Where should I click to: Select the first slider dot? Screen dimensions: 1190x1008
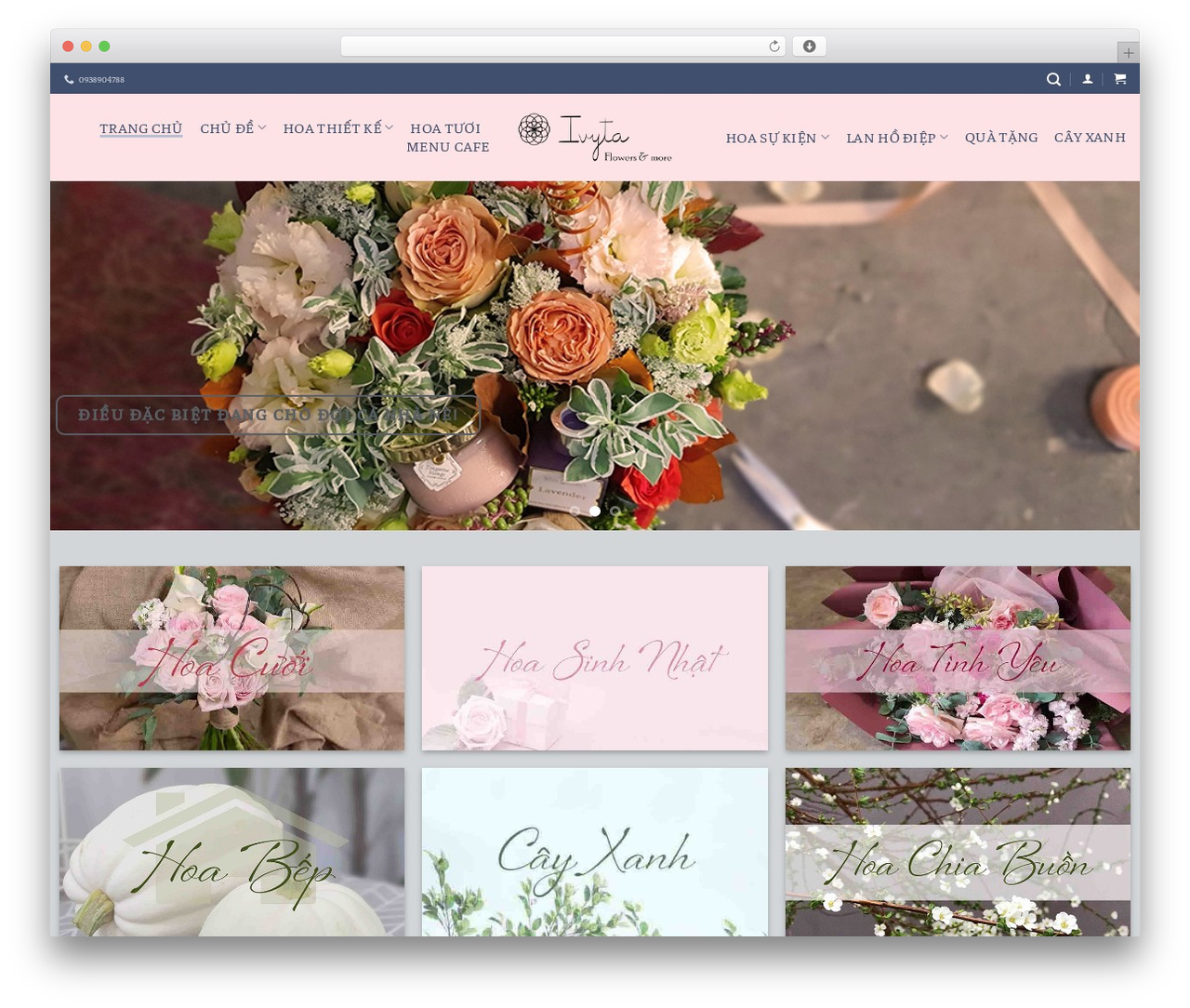[x=575, y=511]
